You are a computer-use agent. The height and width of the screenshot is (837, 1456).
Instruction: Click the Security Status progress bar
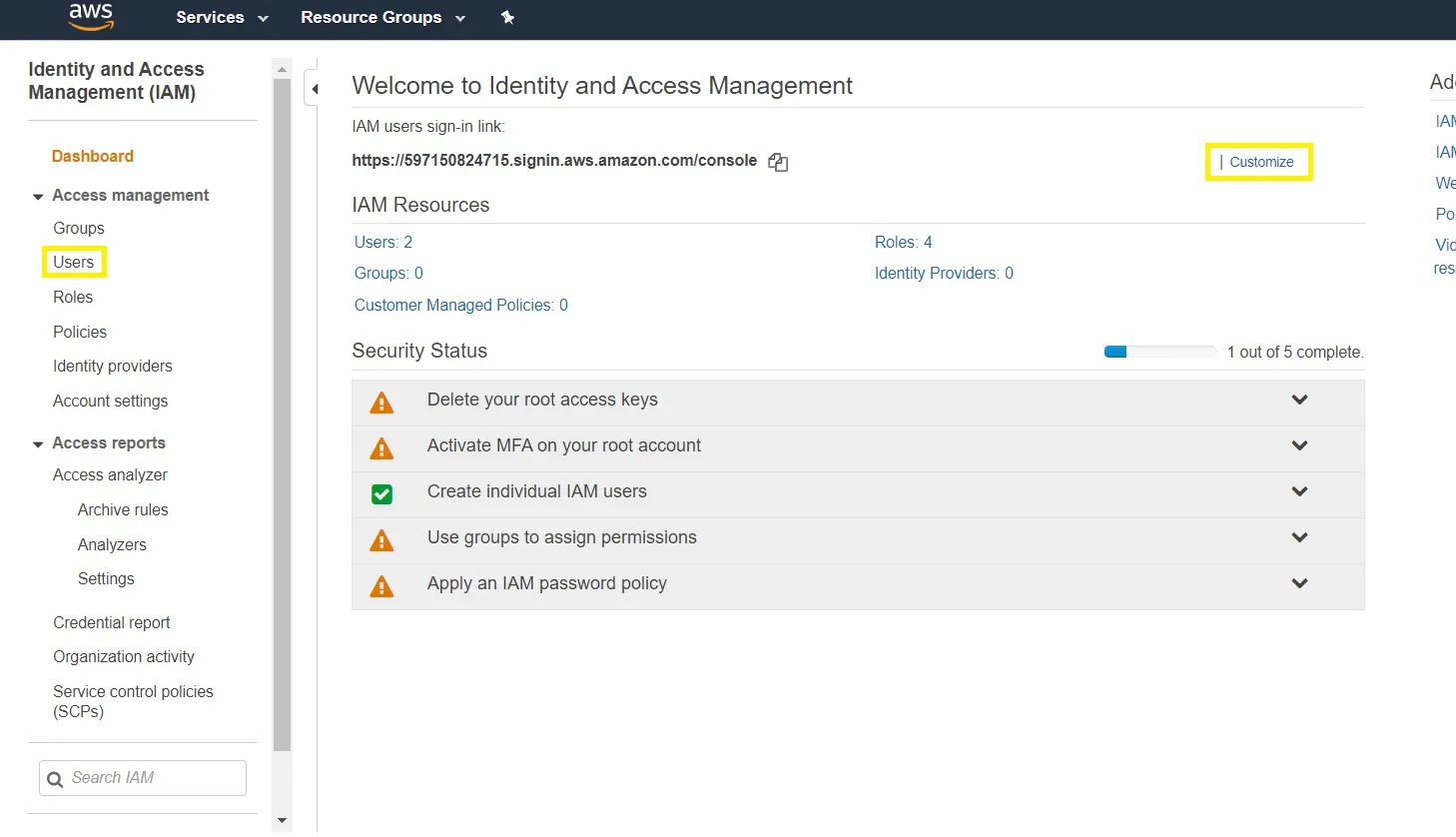(x=1159, y=352)
